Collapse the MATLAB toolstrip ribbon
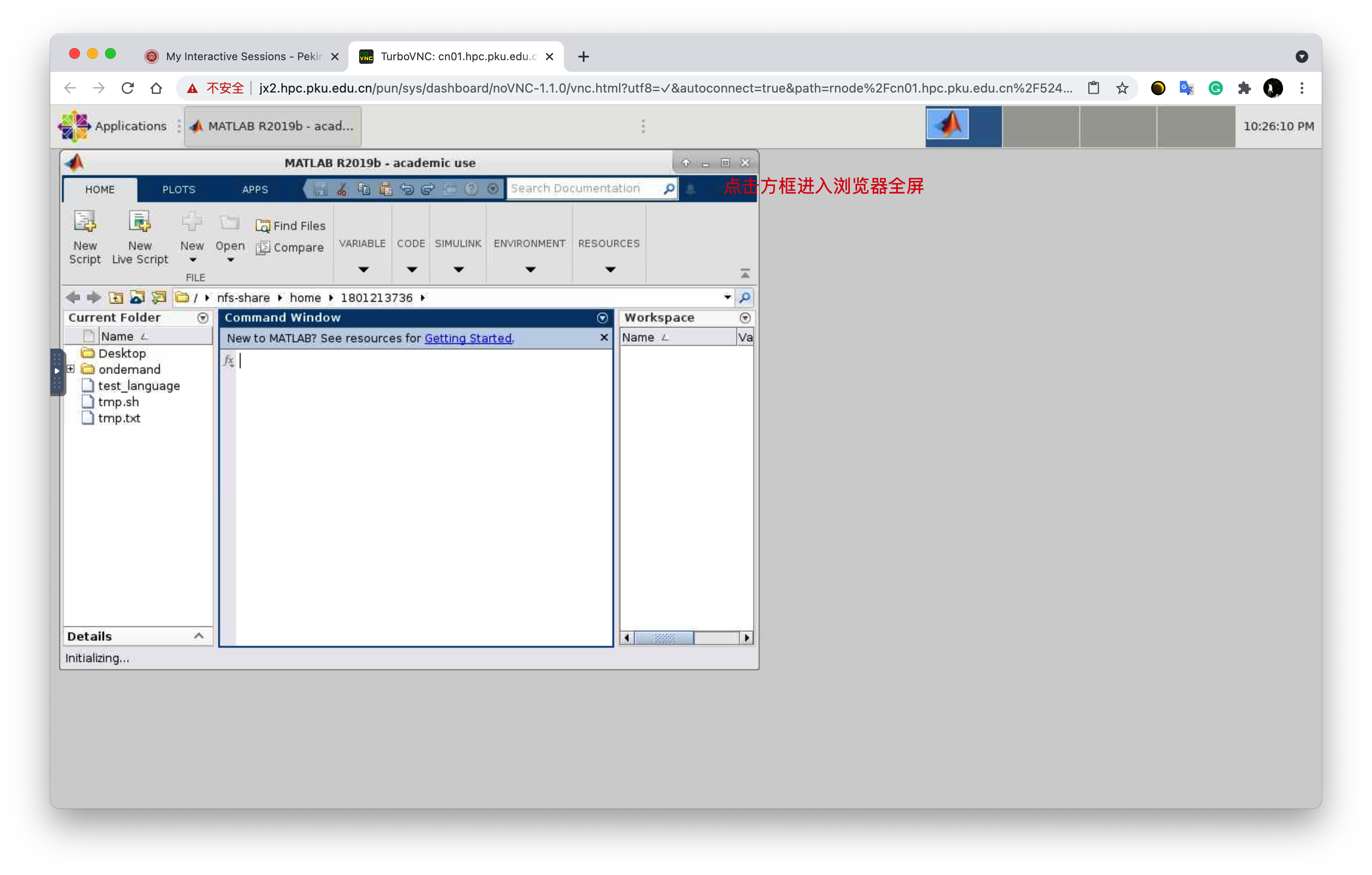 click(745, 274)
